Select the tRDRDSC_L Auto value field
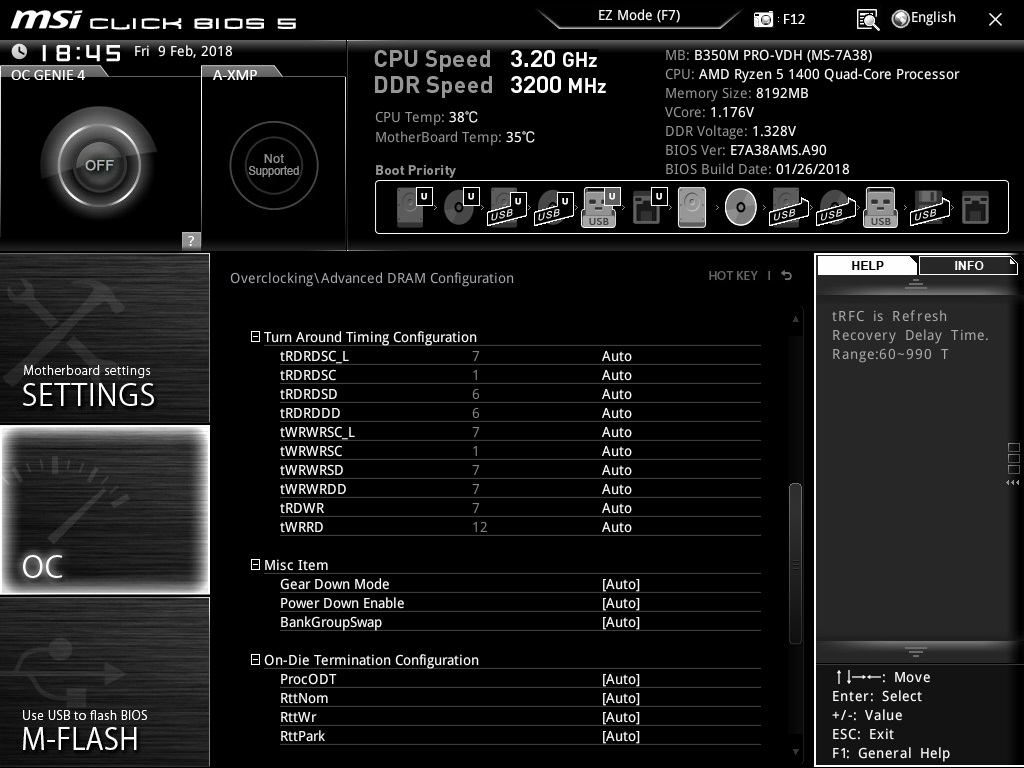The width and height of the screenshot is (1024, 768). pyautogui.click(x=616, y=356)
